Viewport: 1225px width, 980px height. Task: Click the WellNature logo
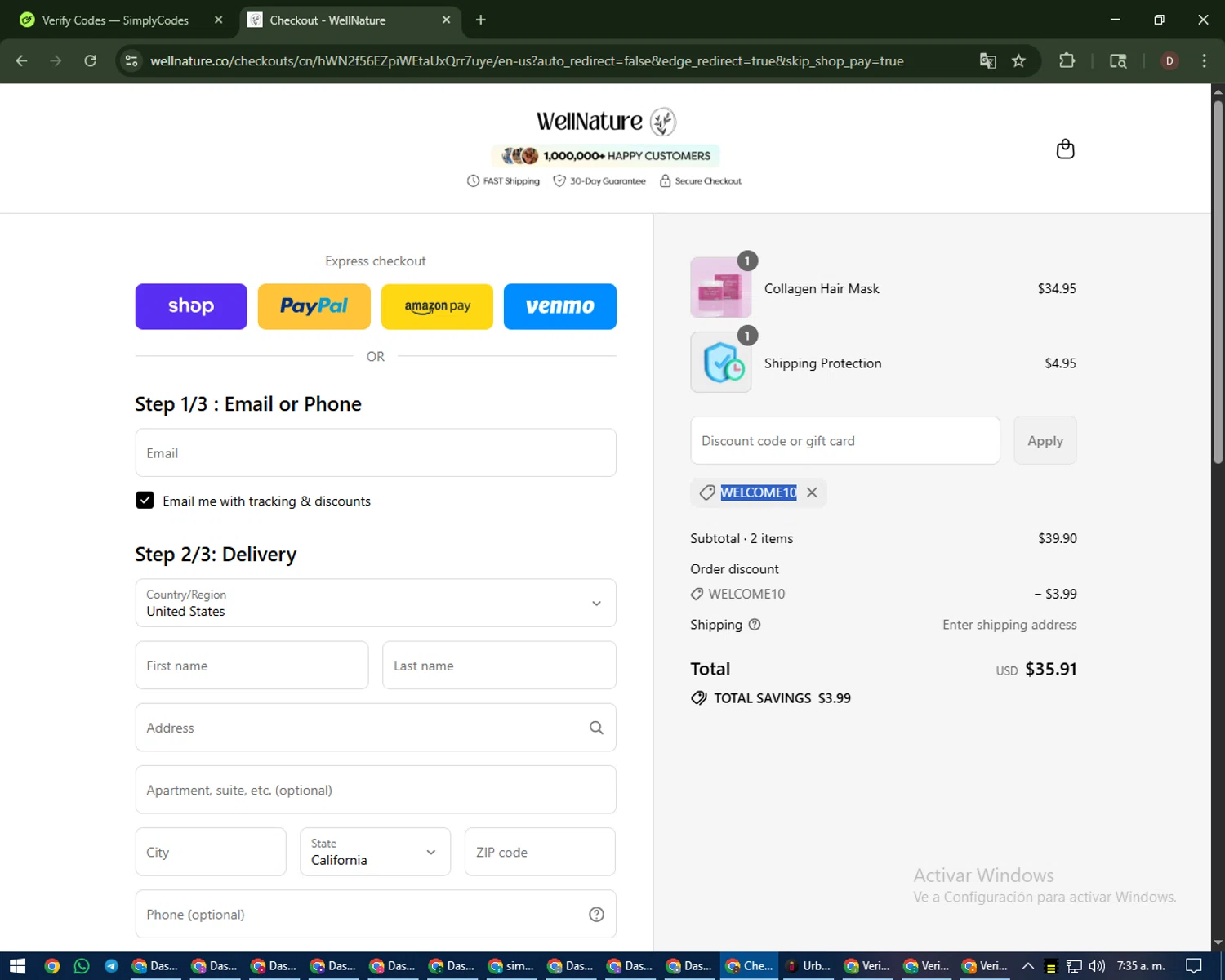point(606,122)
